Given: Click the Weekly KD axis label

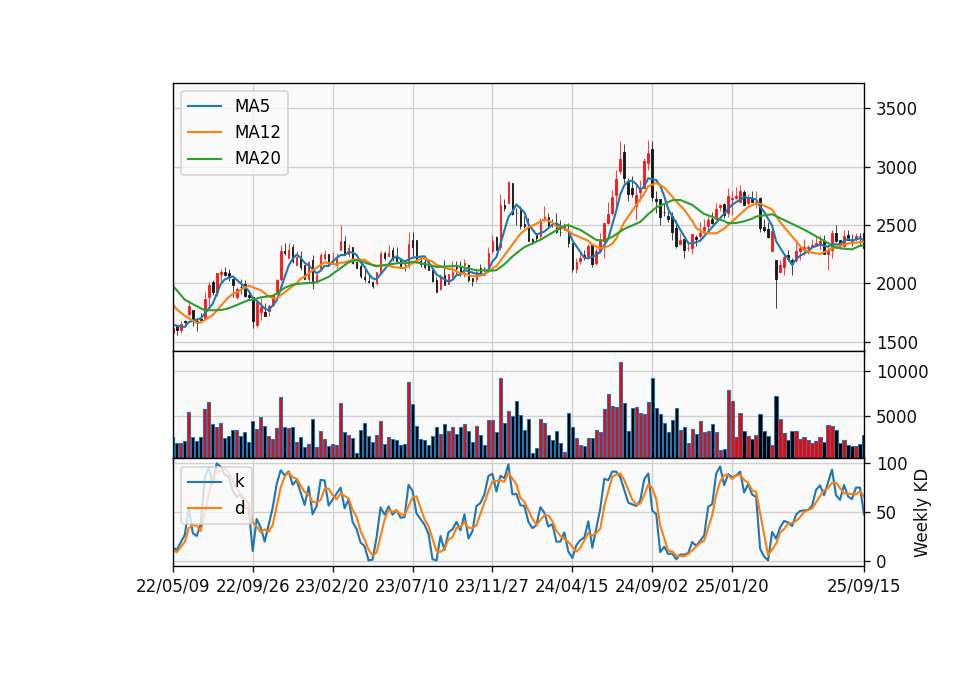Looking at the screenshot, I should pyautogui.click(x=920, y=513).
